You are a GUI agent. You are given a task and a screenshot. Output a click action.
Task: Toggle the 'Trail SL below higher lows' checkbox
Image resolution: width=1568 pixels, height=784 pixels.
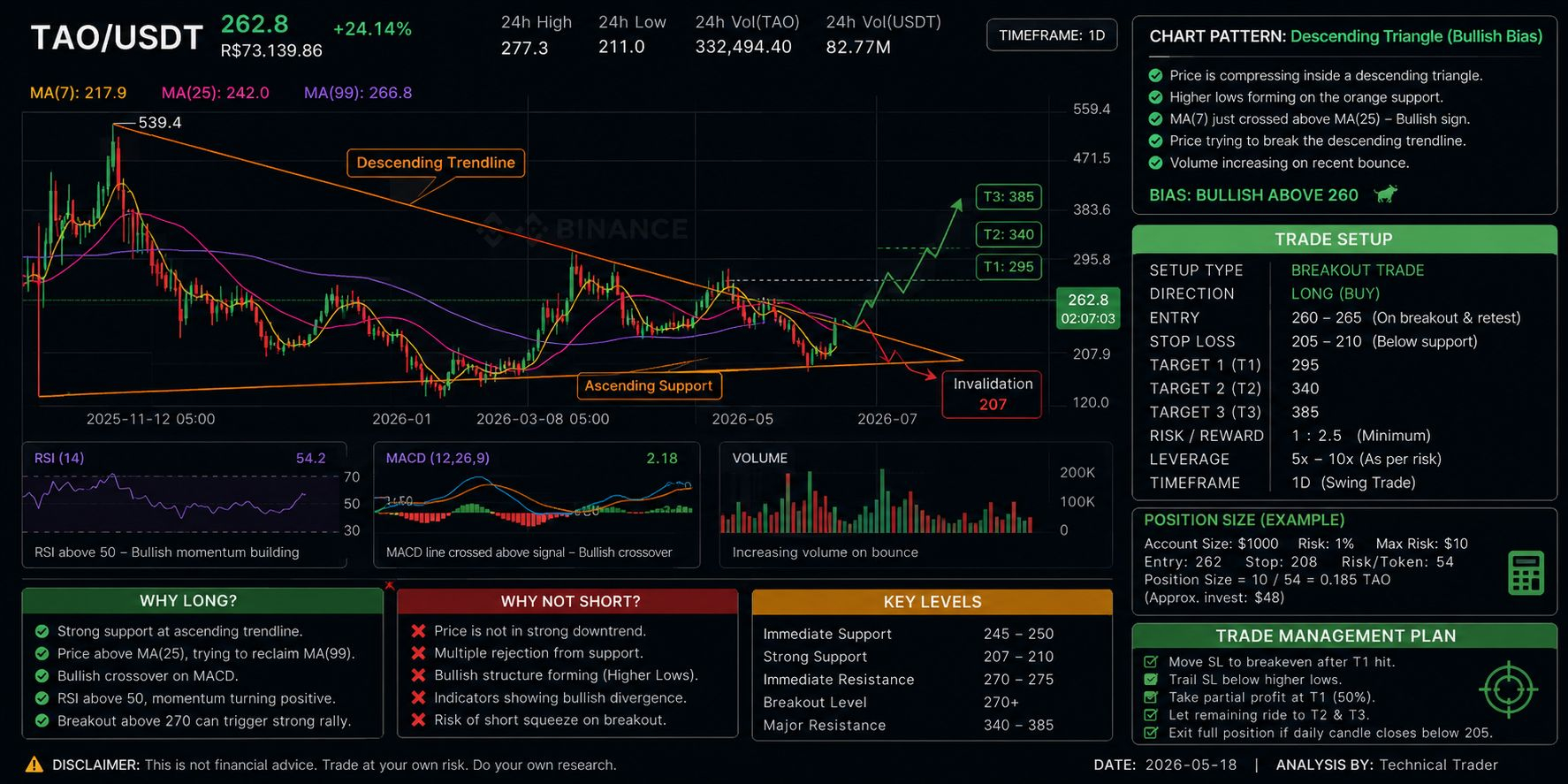[x=1151, y=680]
